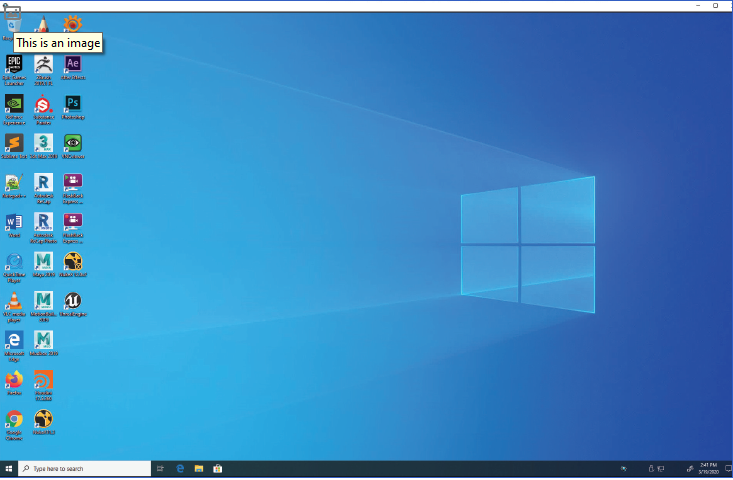This screenshot has height=480, width=733.
Task: Open the Firefox desktop shortcut
Action: 14,383
